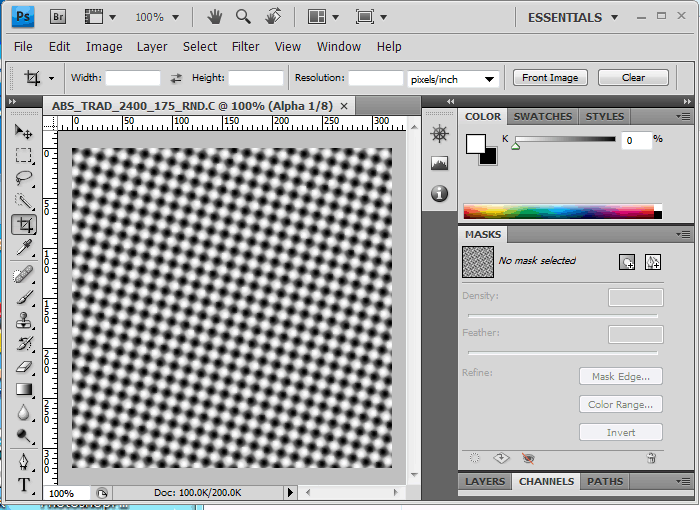700x510 pixels.
Task: Click the Color Range... button
Action: pos(621,405)
